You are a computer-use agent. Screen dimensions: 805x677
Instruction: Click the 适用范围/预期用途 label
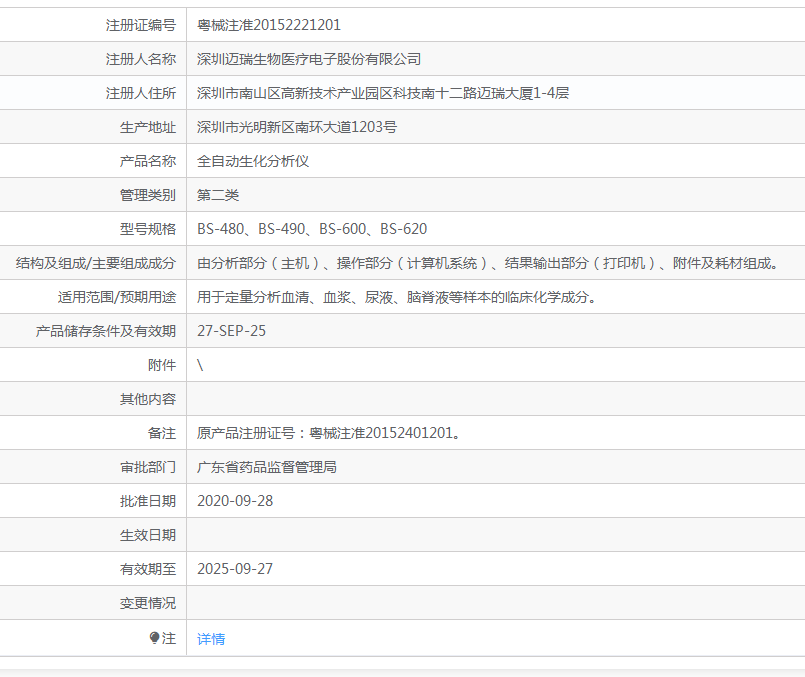click(117, 297)
